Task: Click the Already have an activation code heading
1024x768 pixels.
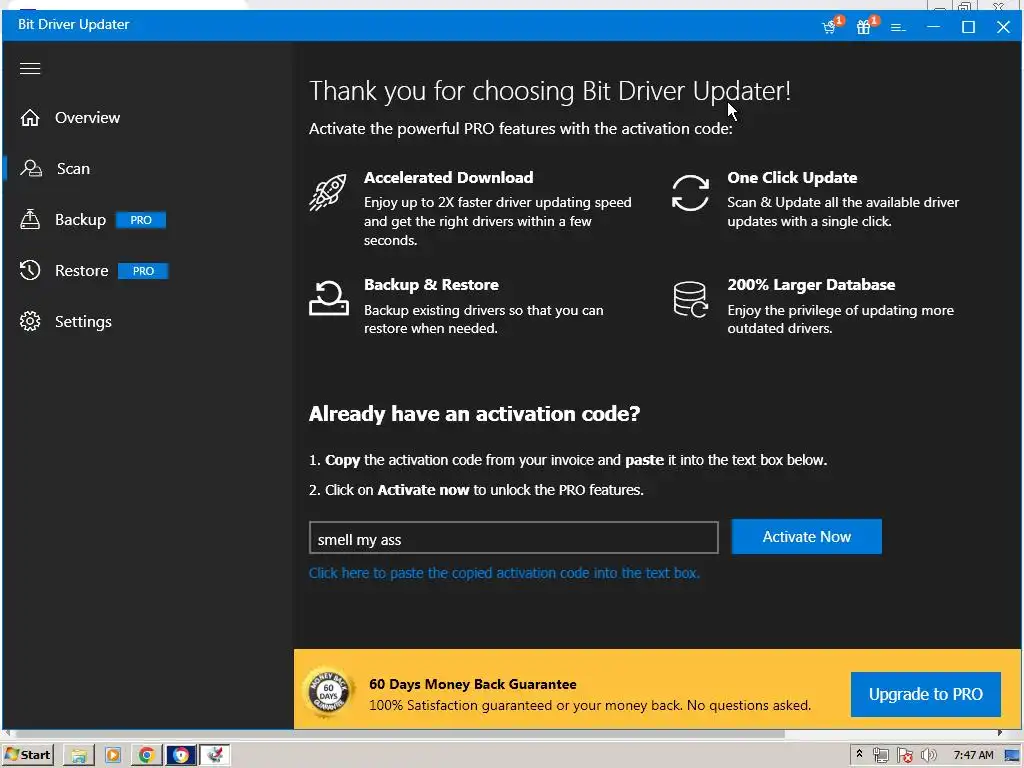Action: pos(474,414)
